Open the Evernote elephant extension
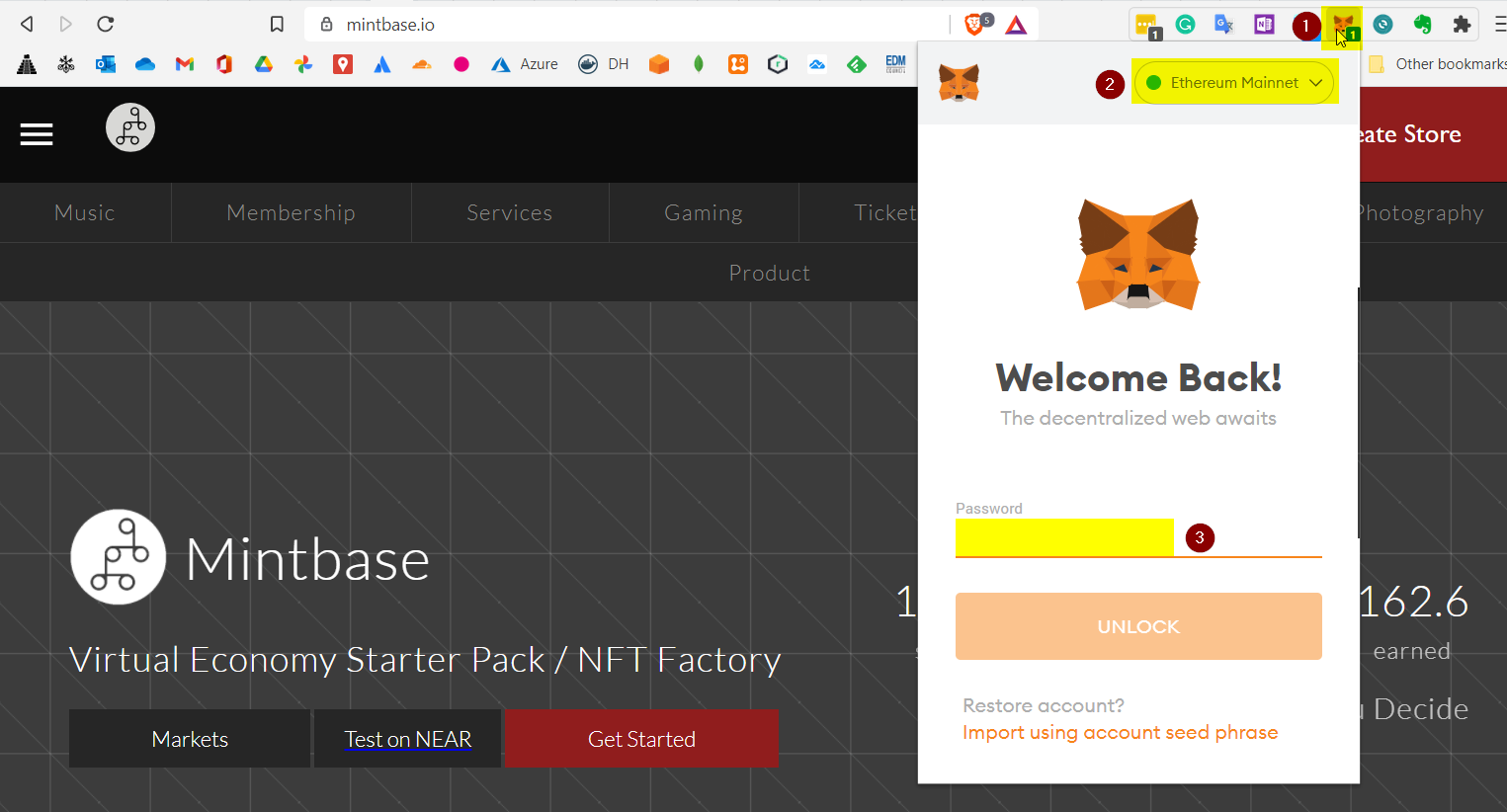This screenshot has width=1507, height=812. [1422, 25]
